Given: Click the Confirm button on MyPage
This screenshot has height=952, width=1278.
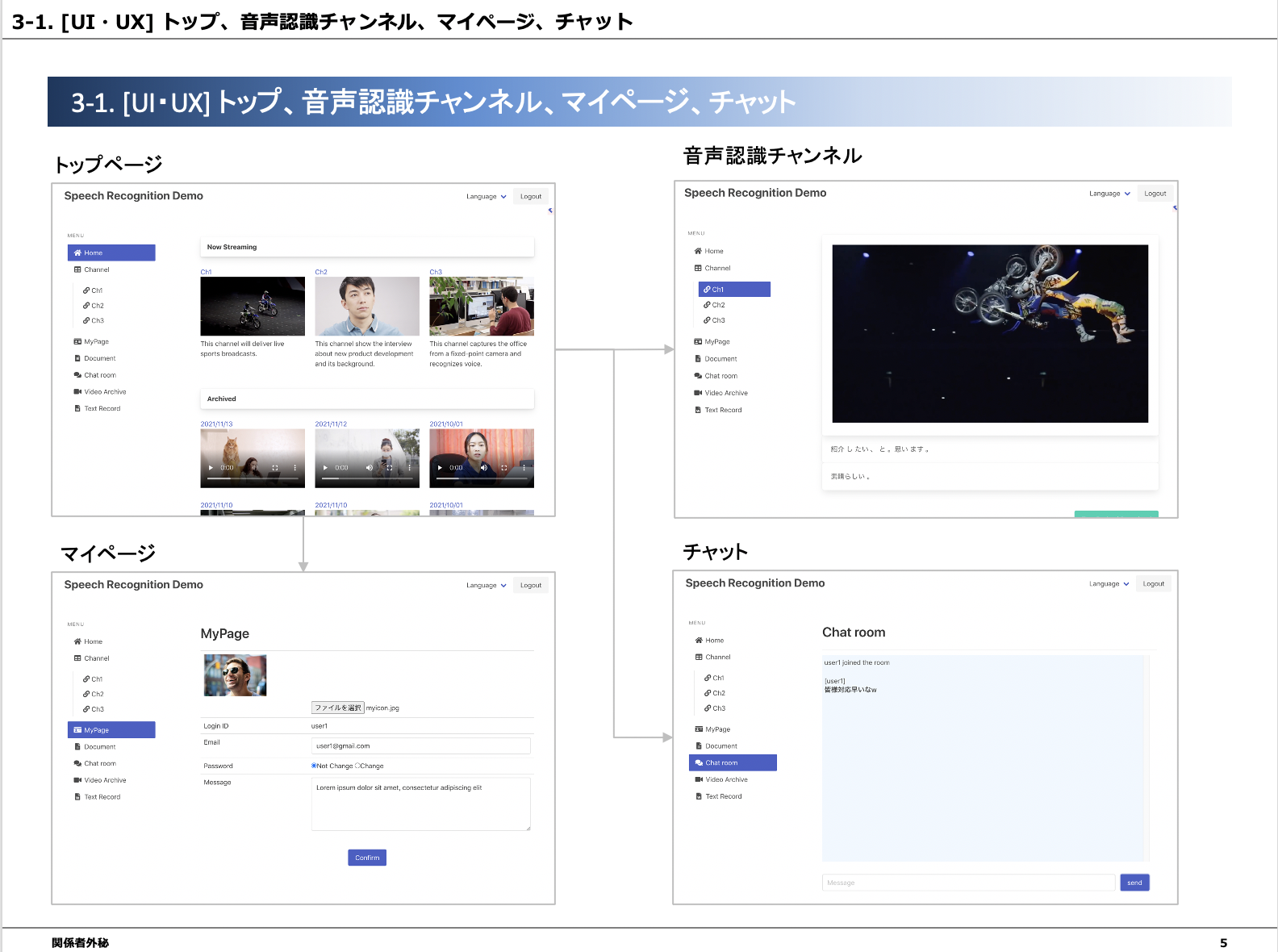Looking at the screenshot, I should pyautogui.click(x=367, y=858).
